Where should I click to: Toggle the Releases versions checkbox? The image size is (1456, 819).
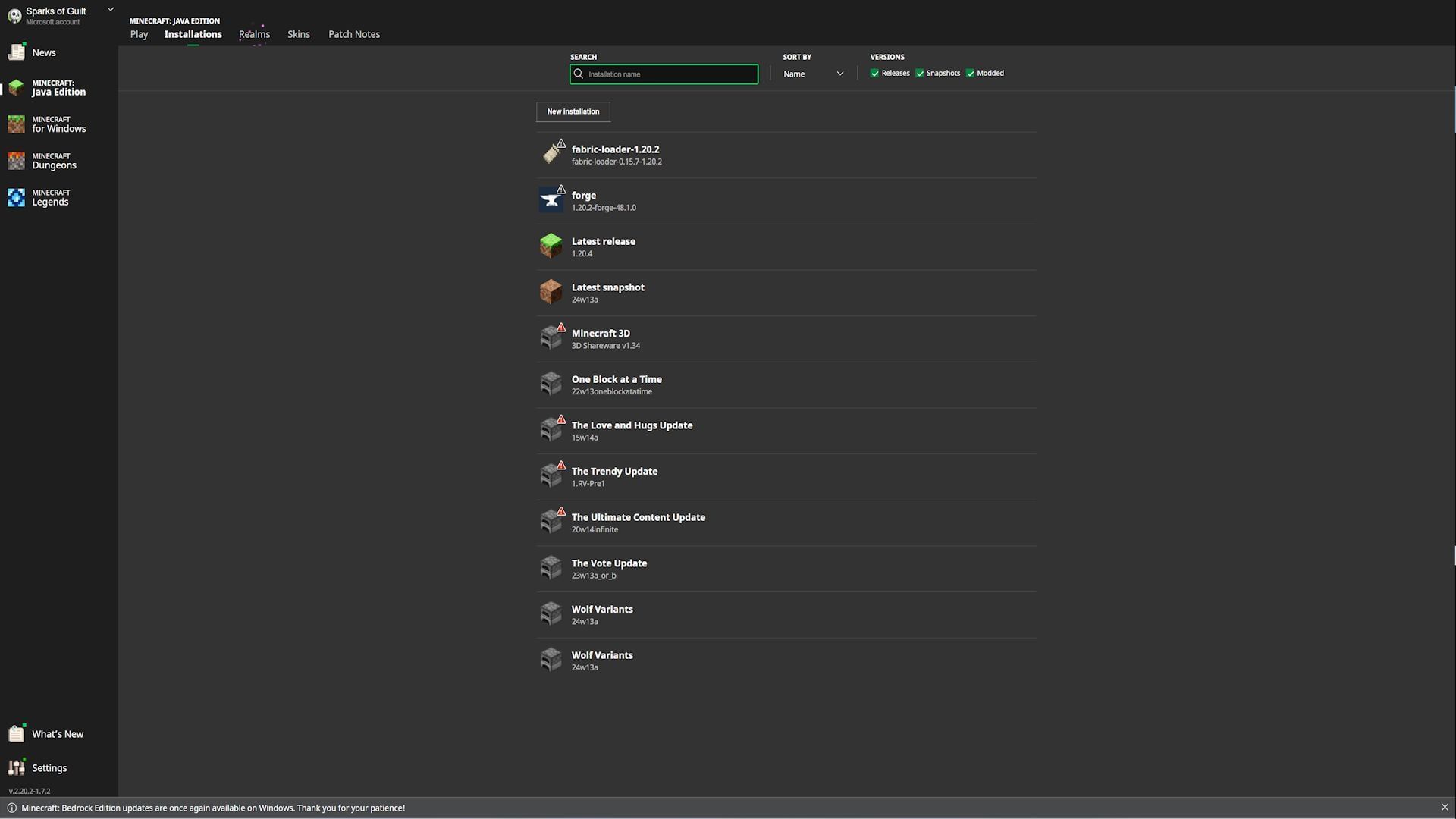pos(874,74)
